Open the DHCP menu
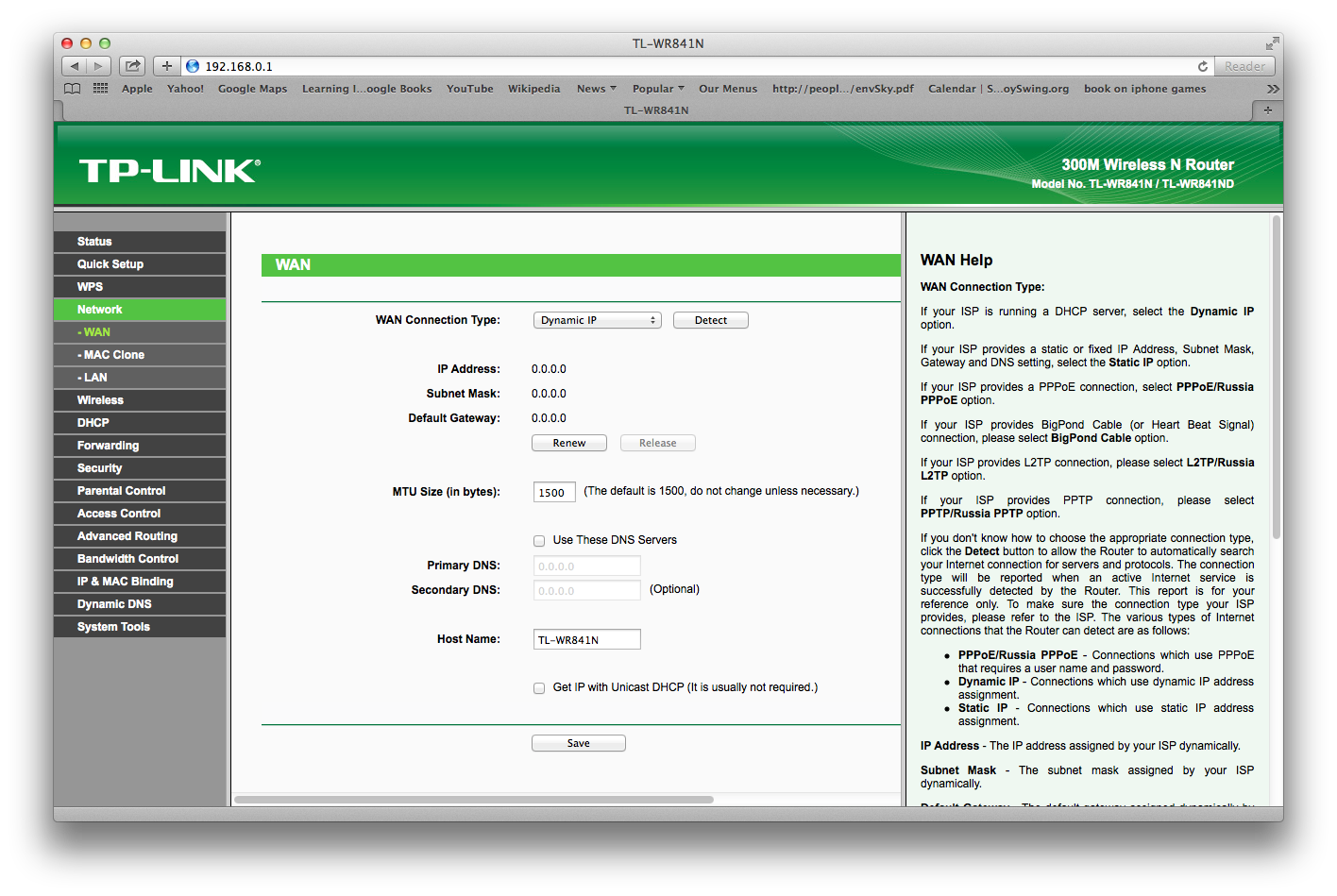Viewport: 1337px width, 896px height. point(140,423)
